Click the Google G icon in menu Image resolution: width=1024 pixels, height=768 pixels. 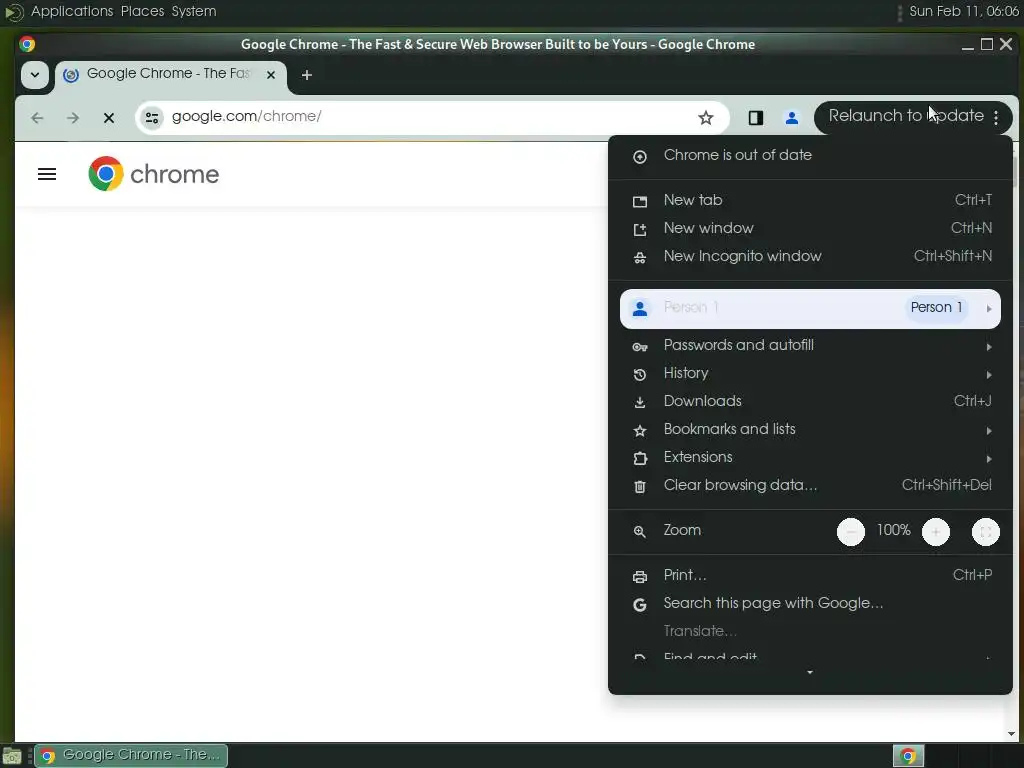coord(640,605)
